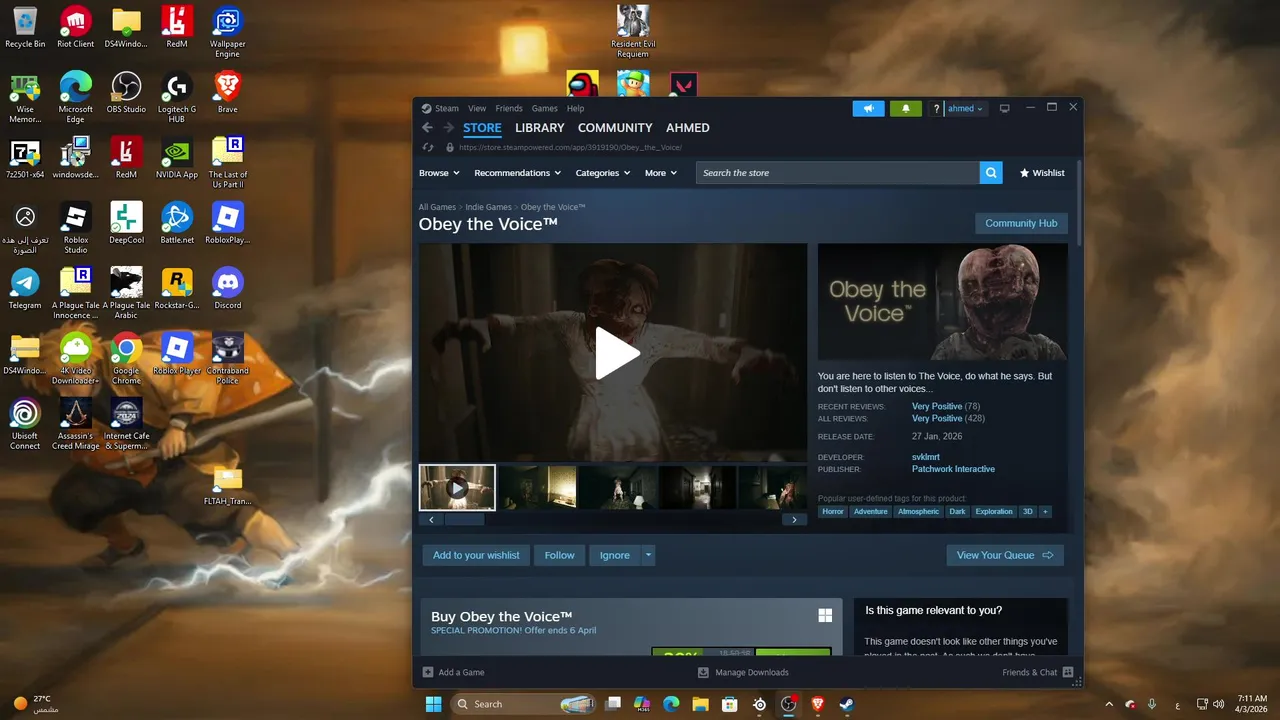Open the Wishlist link
Viewport: 1280px width, 720px height.
pyautogui.click(x=1042, y=173)
